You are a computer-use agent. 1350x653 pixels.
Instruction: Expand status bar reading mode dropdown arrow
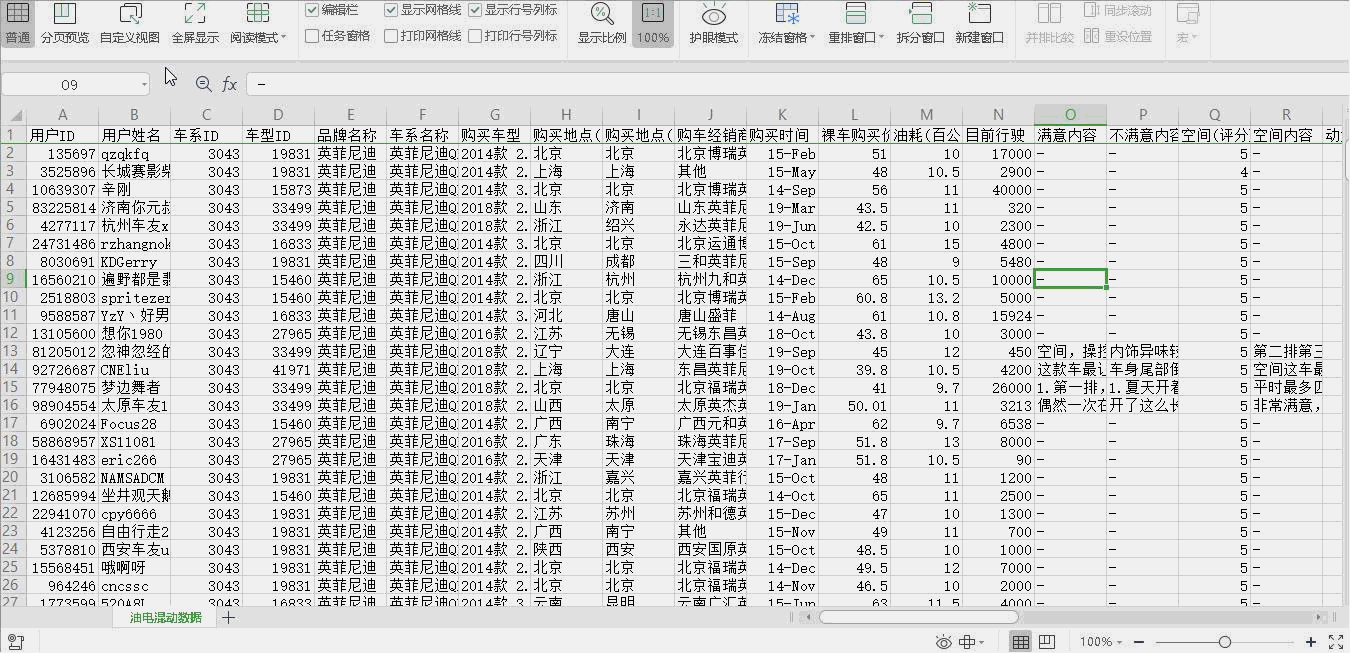[982, 643]
